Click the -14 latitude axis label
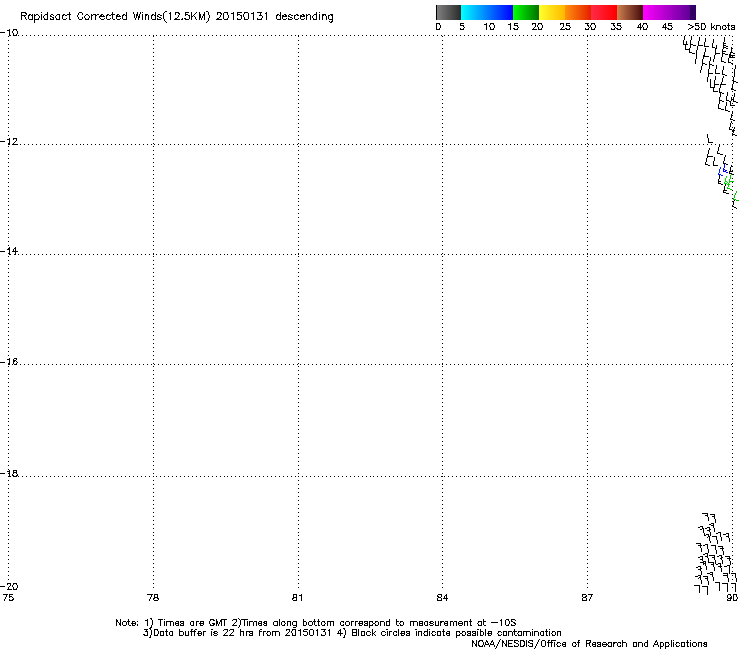This screenshot has height=650, width=740. [9, 251]
